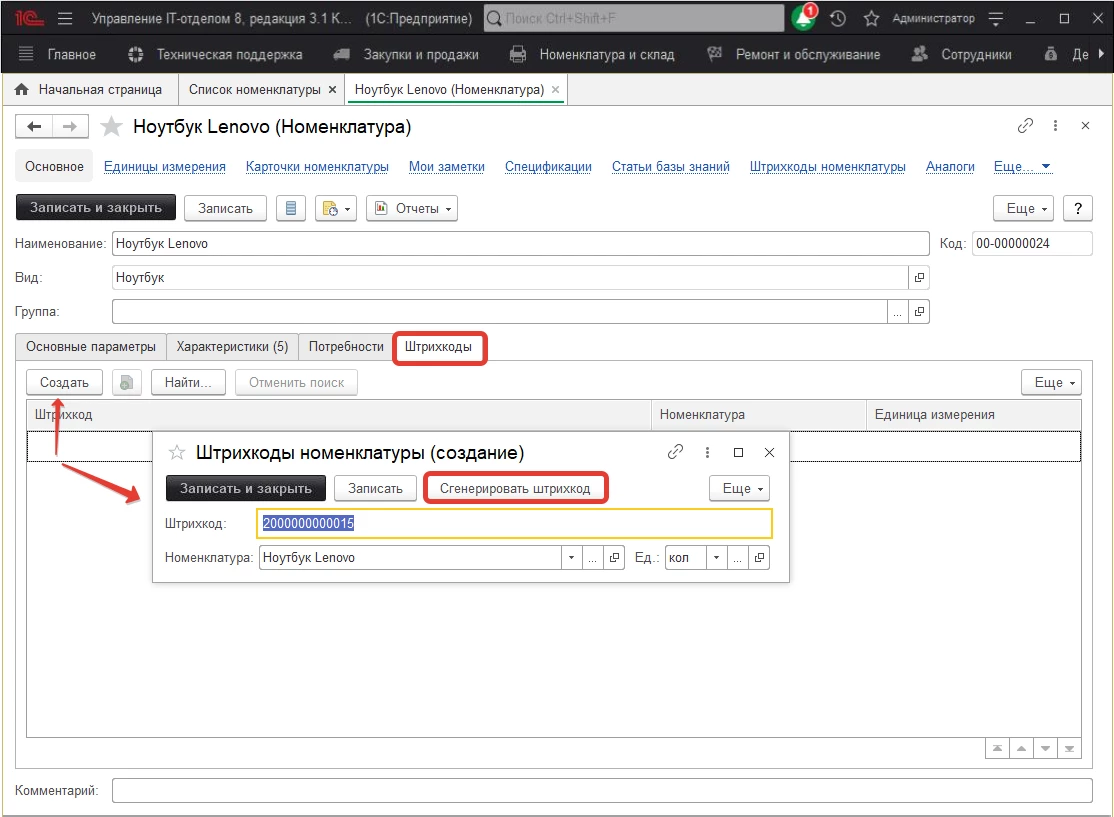This screenshot has height=817, width=1114.
Task: Expand the Ед. unit dropdown arrow
Action: click(716, 557)
